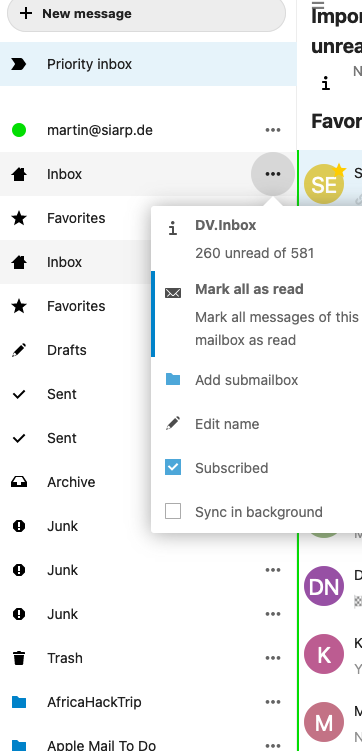The image size is (362, 751).
Task: Enable the Sync in background checkbox
Action: (173, 512)
